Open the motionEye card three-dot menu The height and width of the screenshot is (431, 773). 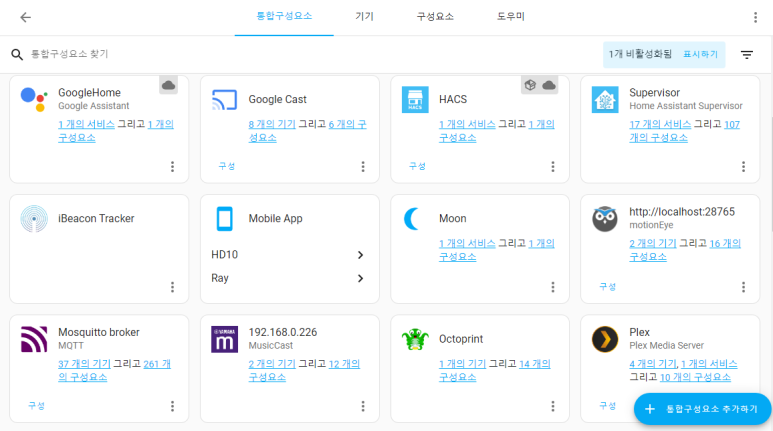[743, 287]
